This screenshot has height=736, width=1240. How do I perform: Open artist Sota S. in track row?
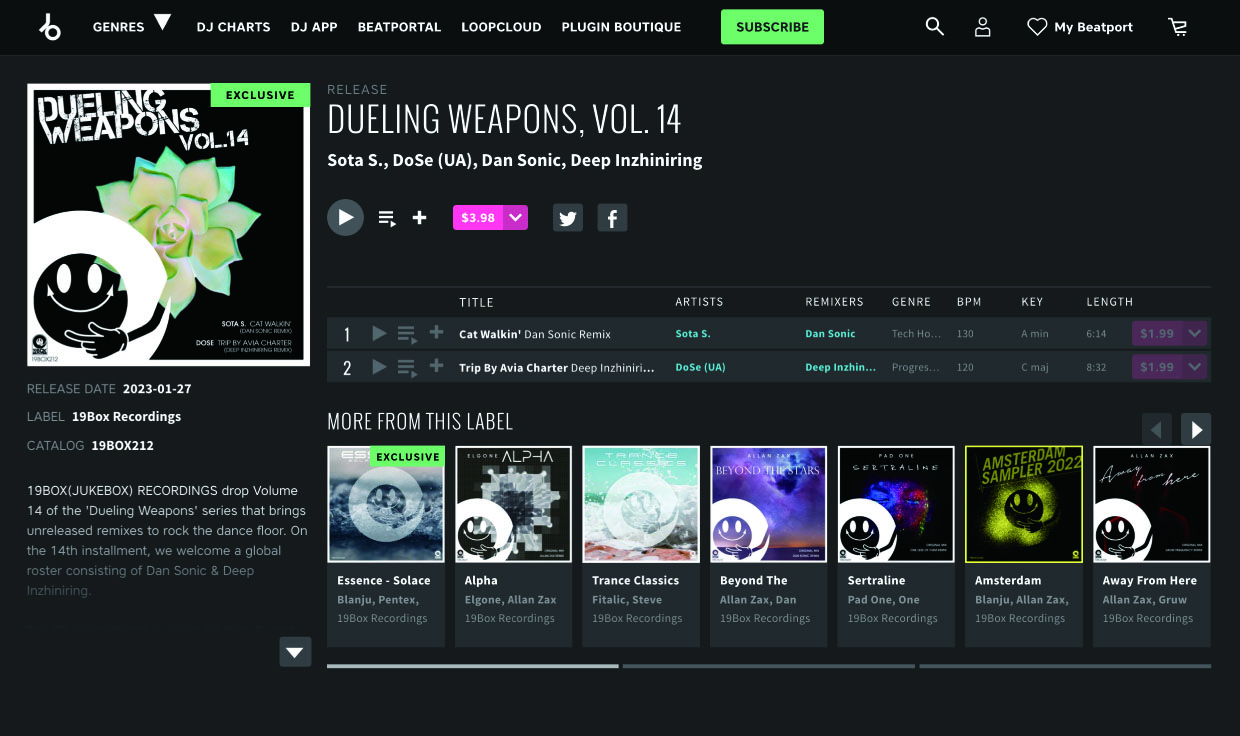[x=693, y=334]
